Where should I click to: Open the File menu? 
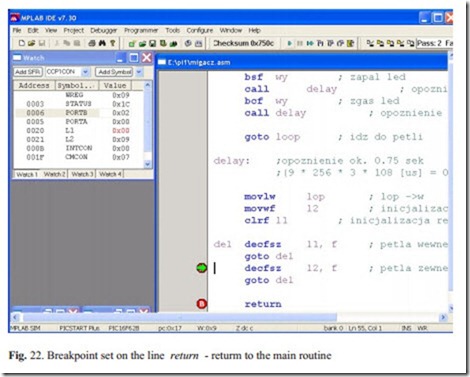click(x=17, y=30)
